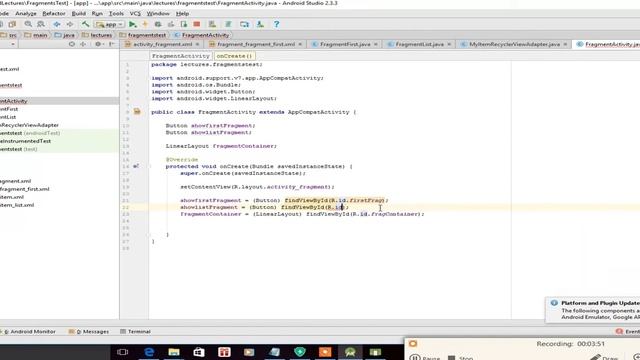Open the toolbar Help question mark
The height and width of the screenshot is (360, 640).
(276, 24)
